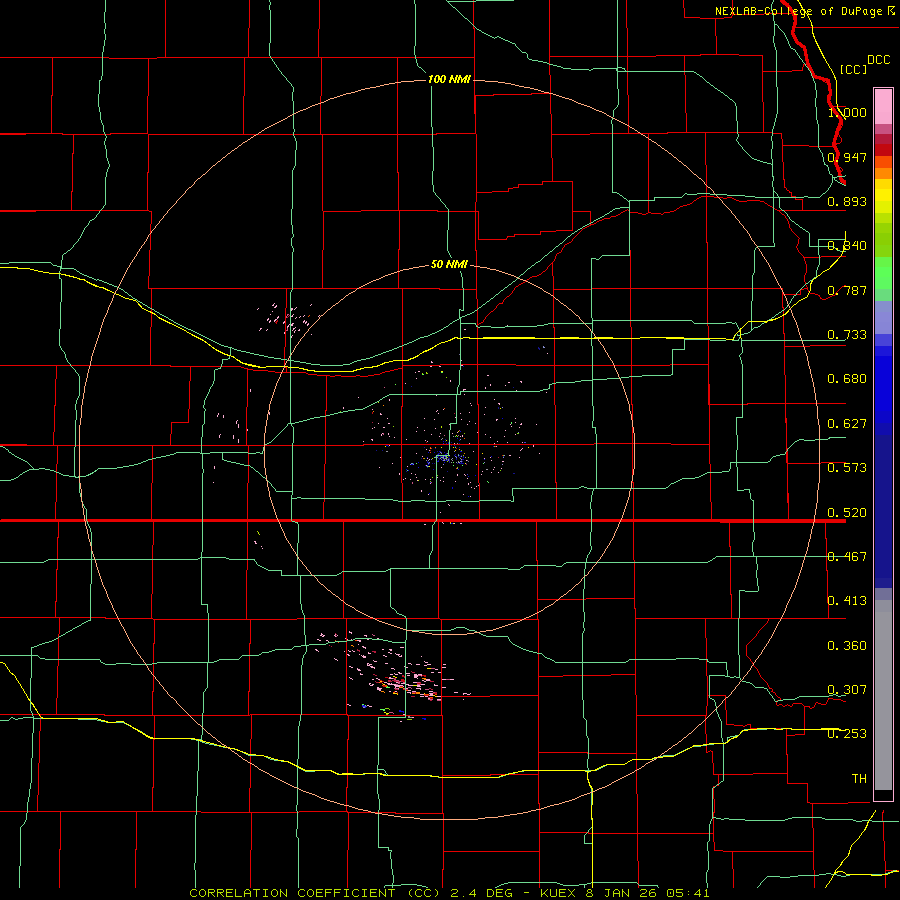Click the 0.787 legend value
This screenshot has width=900, height=900.
[x=847, y=290]
